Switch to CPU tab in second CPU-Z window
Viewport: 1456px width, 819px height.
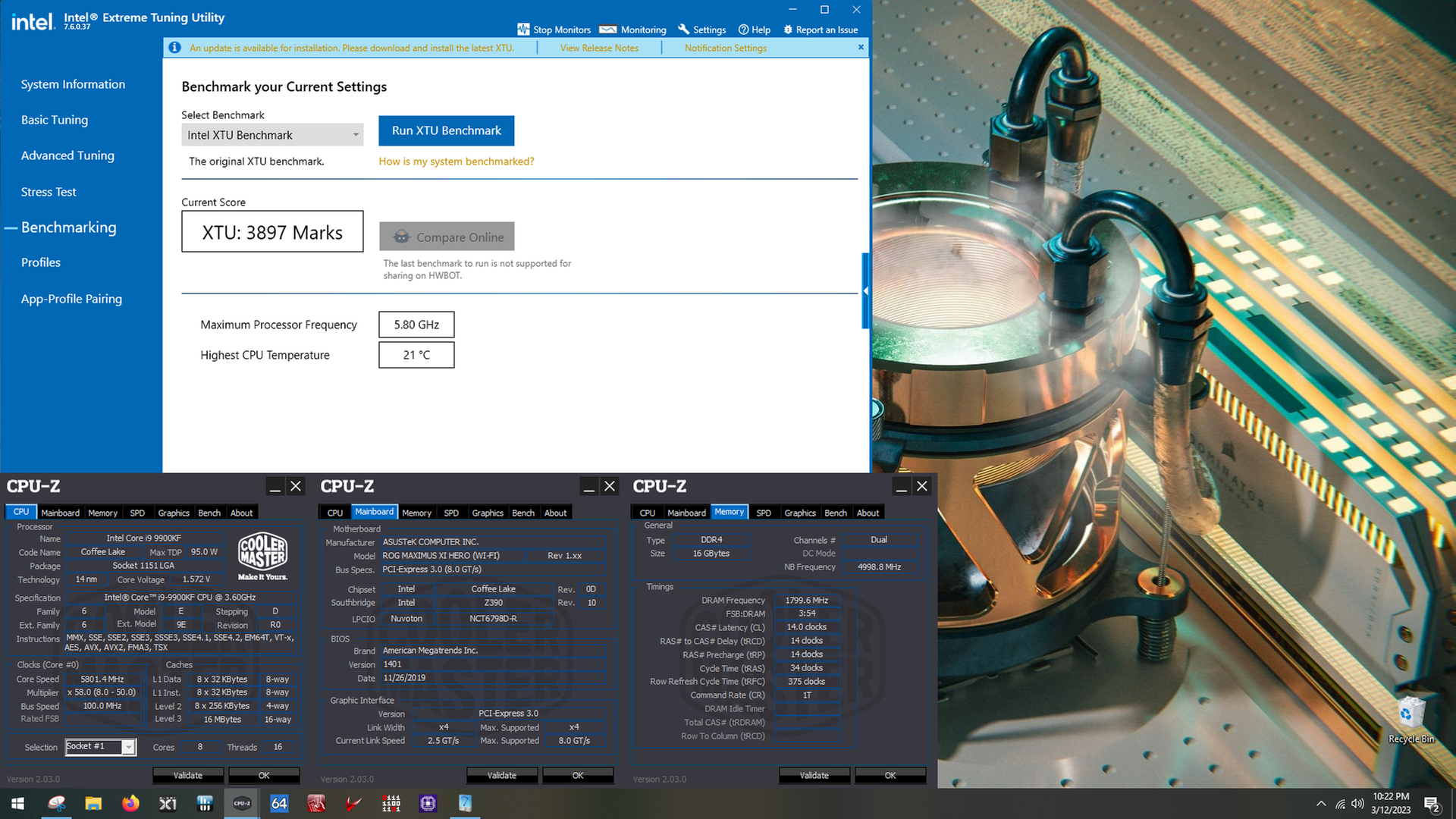334,513
